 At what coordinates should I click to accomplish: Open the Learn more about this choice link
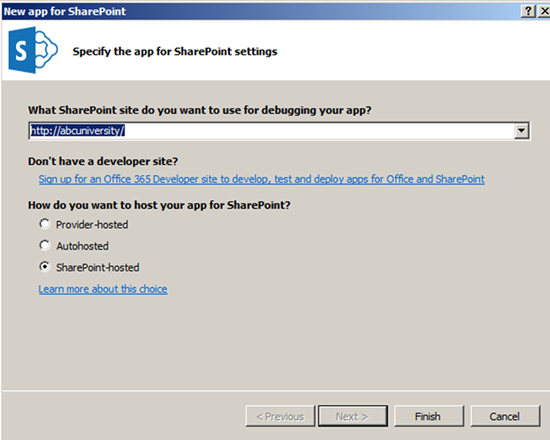(103, 289)
